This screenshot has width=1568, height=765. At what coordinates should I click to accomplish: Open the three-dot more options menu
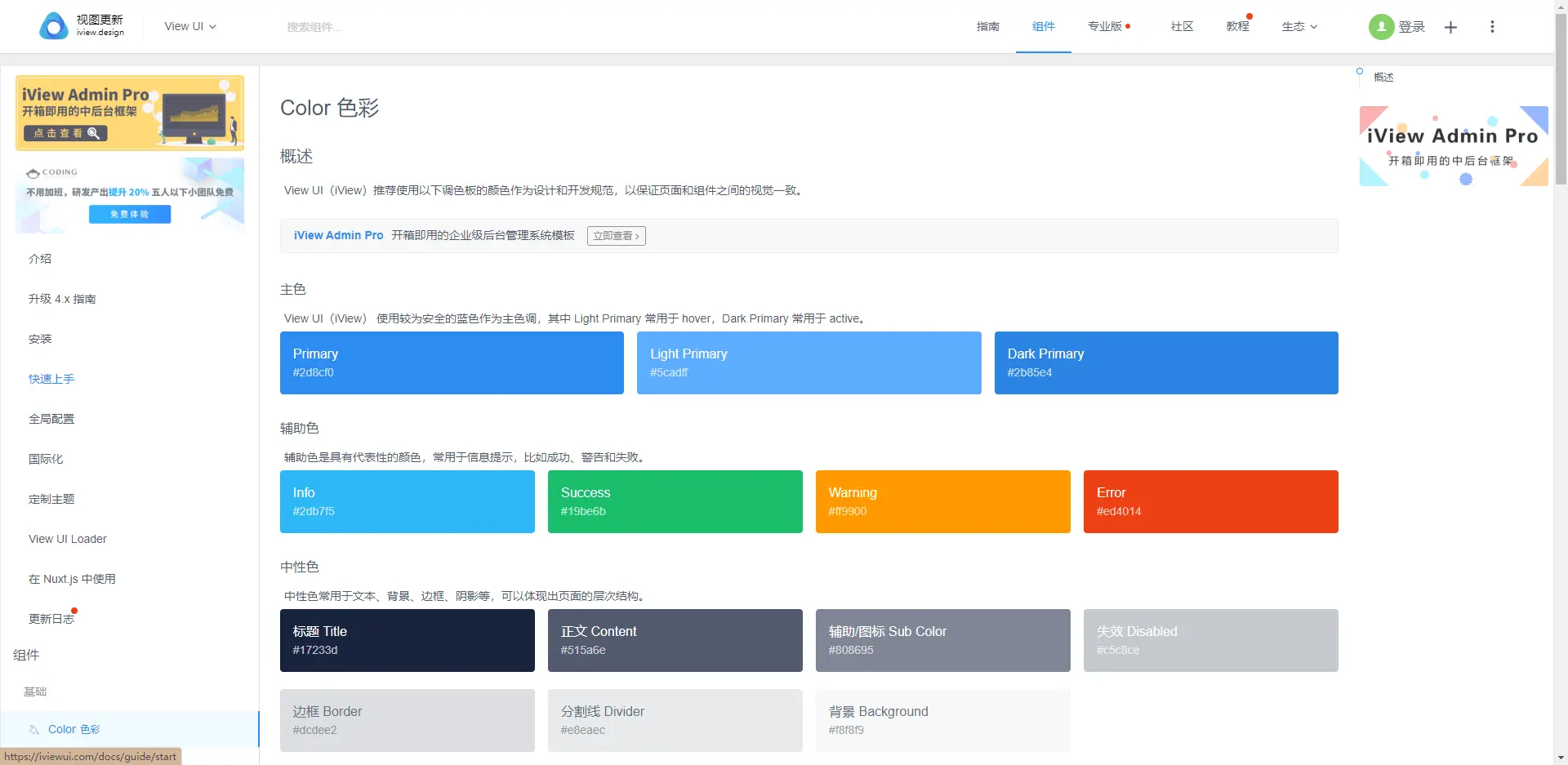tap(1492, 27)
